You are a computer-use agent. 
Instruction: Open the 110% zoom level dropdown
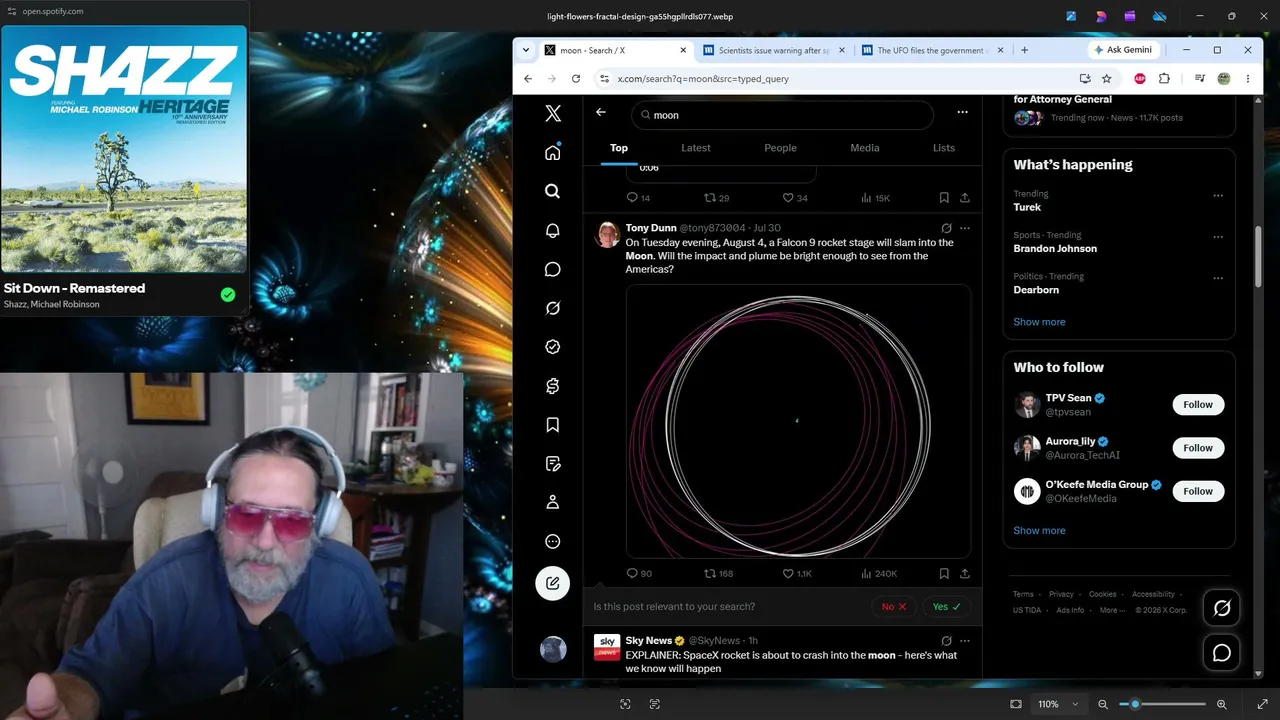1059,704
